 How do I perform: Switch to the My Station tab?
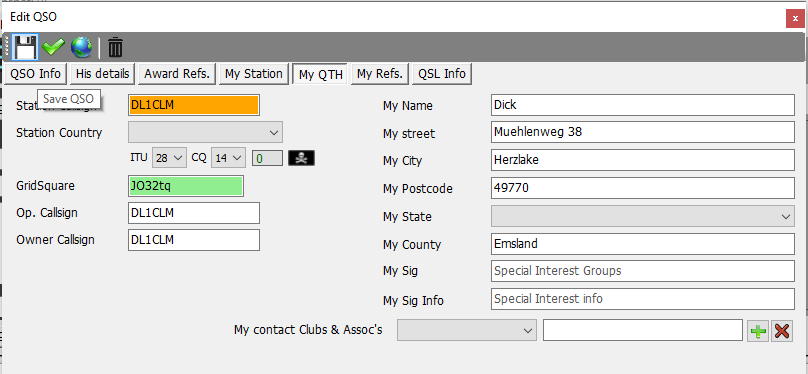coord(254,74)
